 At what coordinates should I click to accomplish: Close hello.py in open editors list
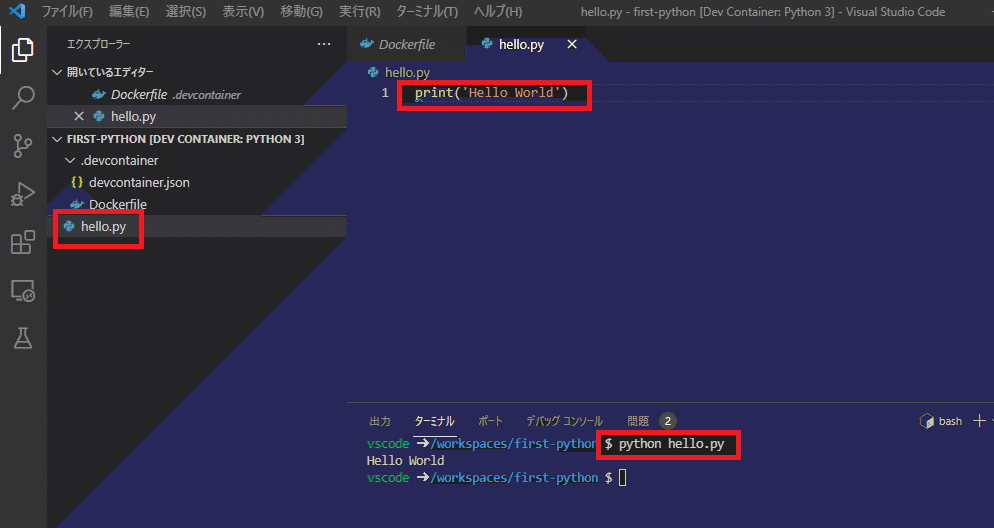[x=79, y=116]
